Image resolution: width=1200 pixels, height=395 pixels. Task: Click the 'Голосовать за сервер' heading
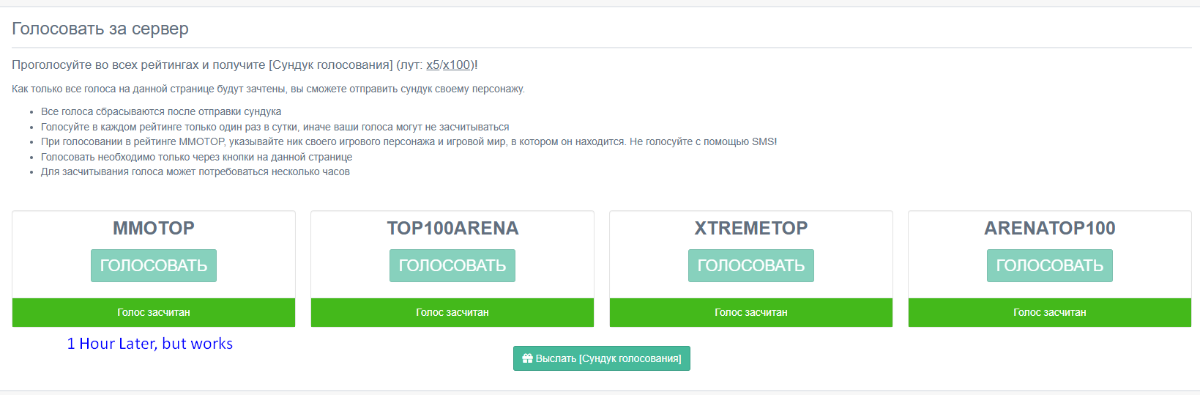tap(99, 28)
